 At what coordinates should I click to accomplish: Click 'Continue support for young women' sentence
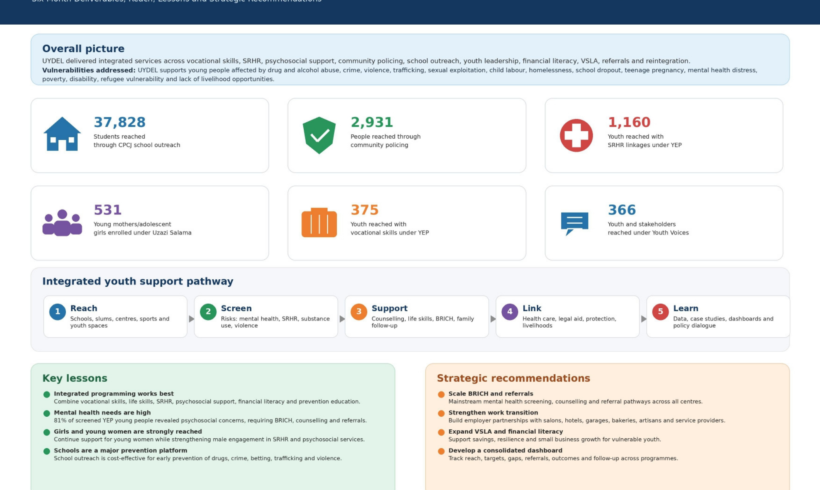209,439
